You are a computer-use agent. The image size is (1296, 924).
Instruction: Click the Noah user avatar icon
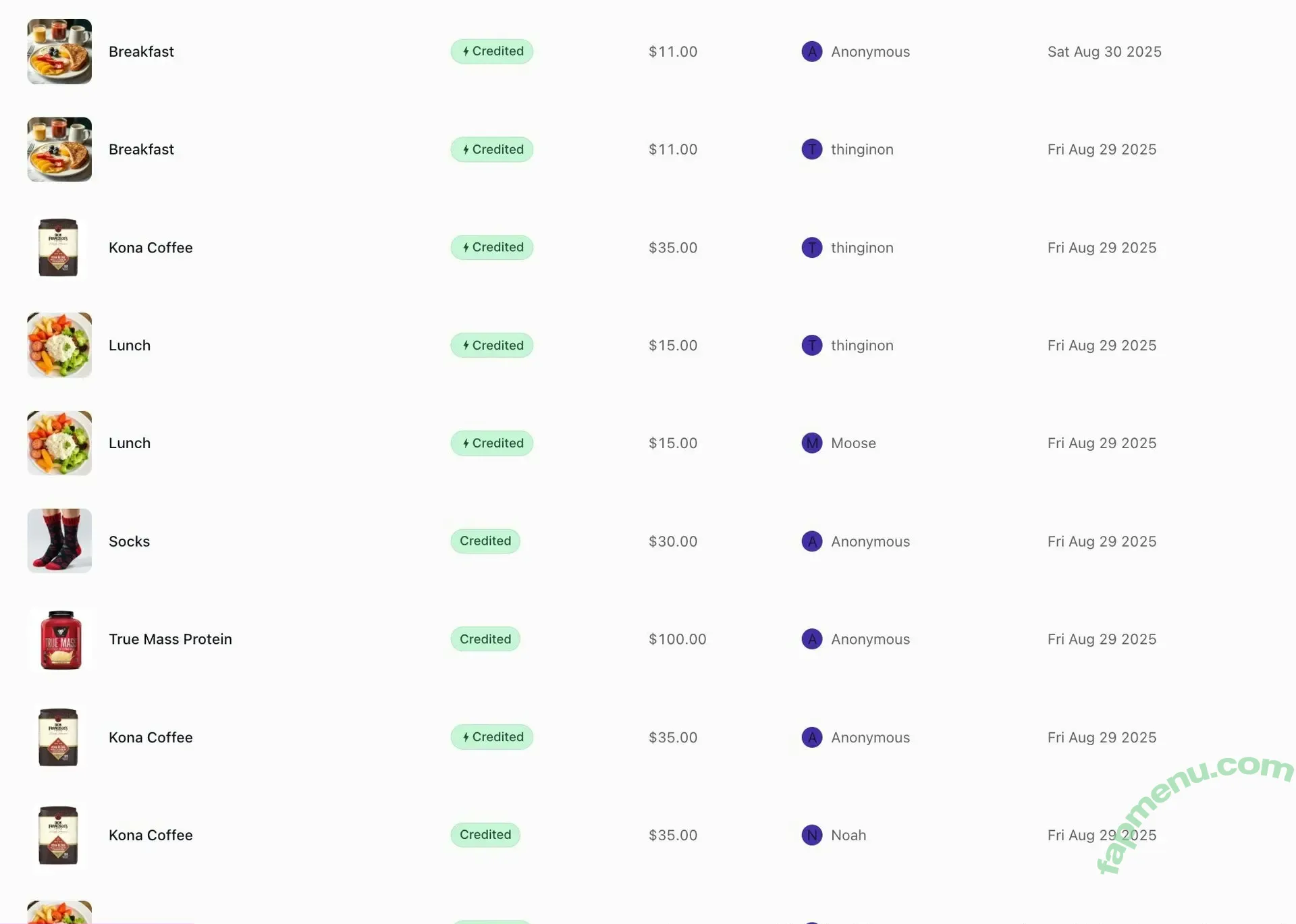pos(811,835)
